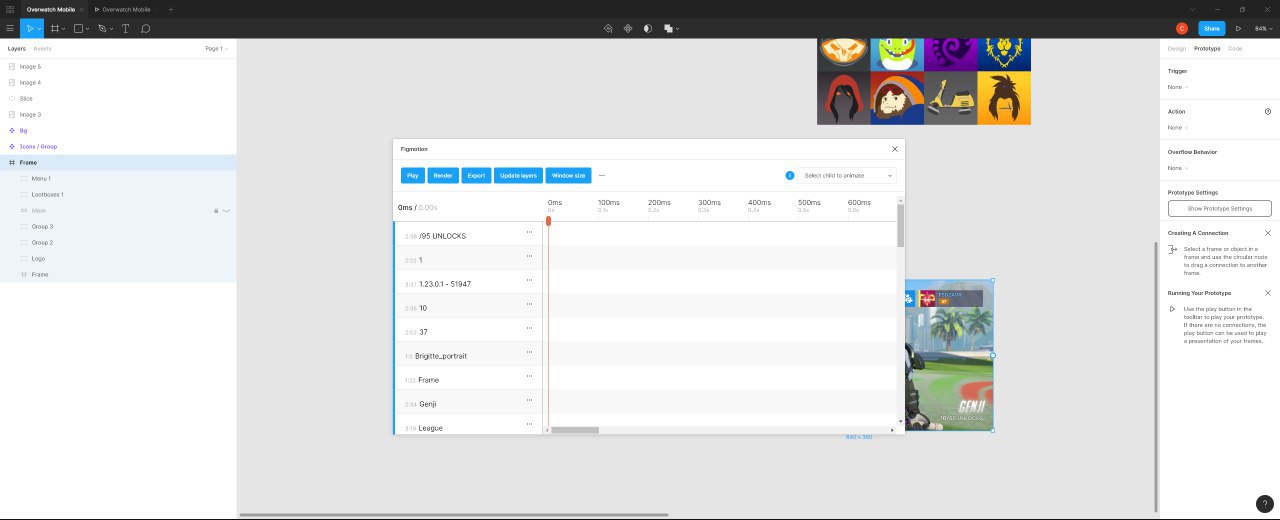
Task: Dismiss the Creating A Connection tip
Action: click(x=1268, y=233)
